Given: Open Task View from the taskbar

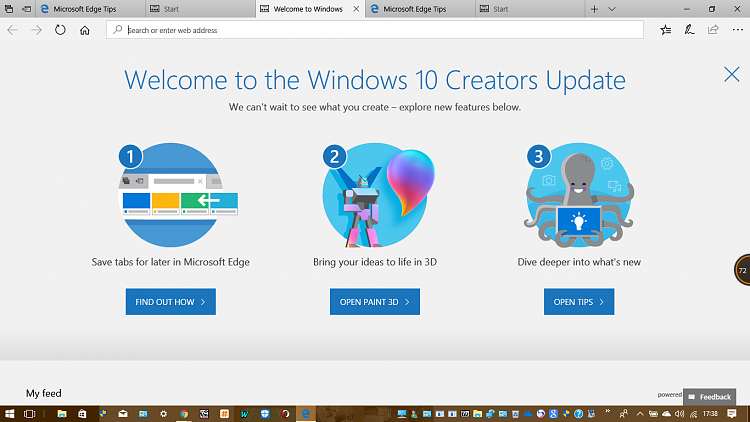Looking at the screenshot, I should [x=29, y=414].
